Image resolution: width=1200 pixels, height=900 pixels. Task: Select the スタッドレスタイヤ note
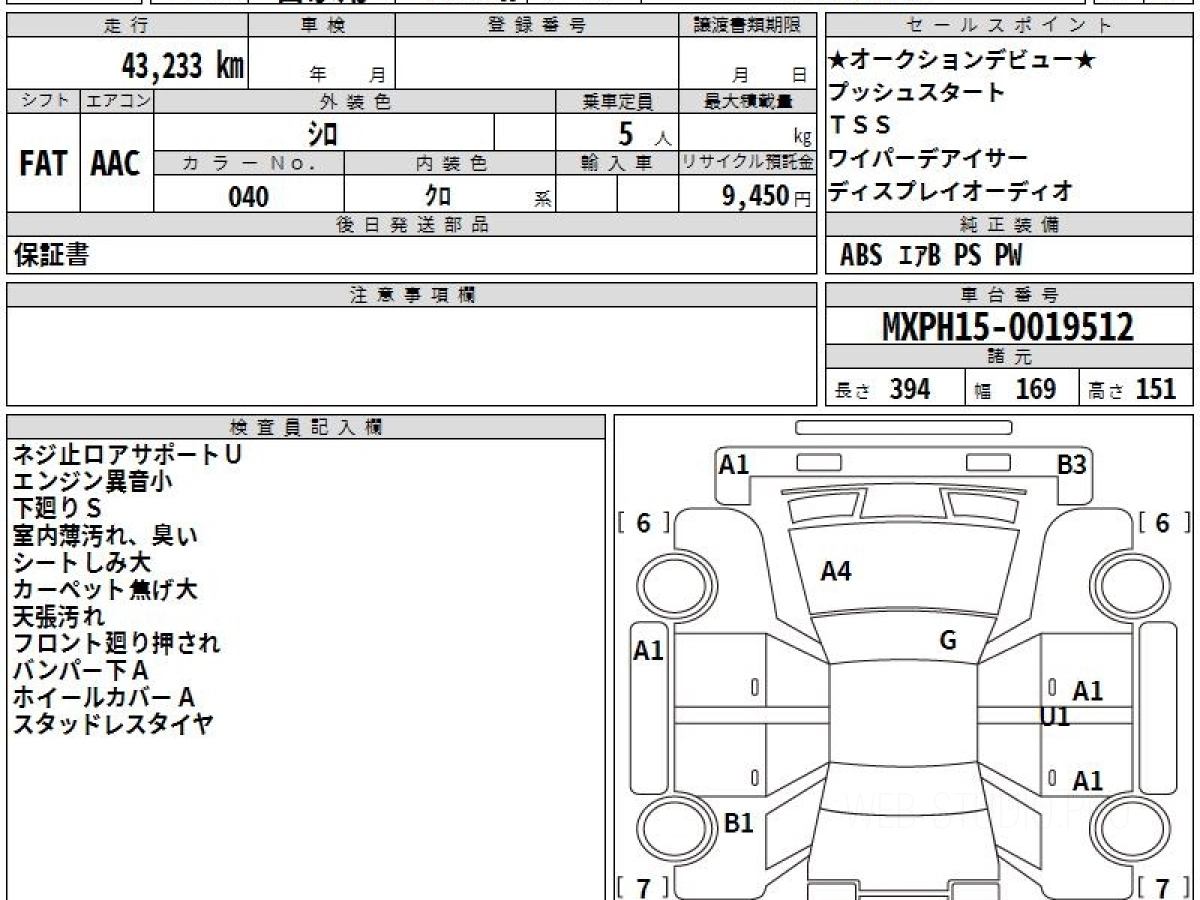(113, 725)
